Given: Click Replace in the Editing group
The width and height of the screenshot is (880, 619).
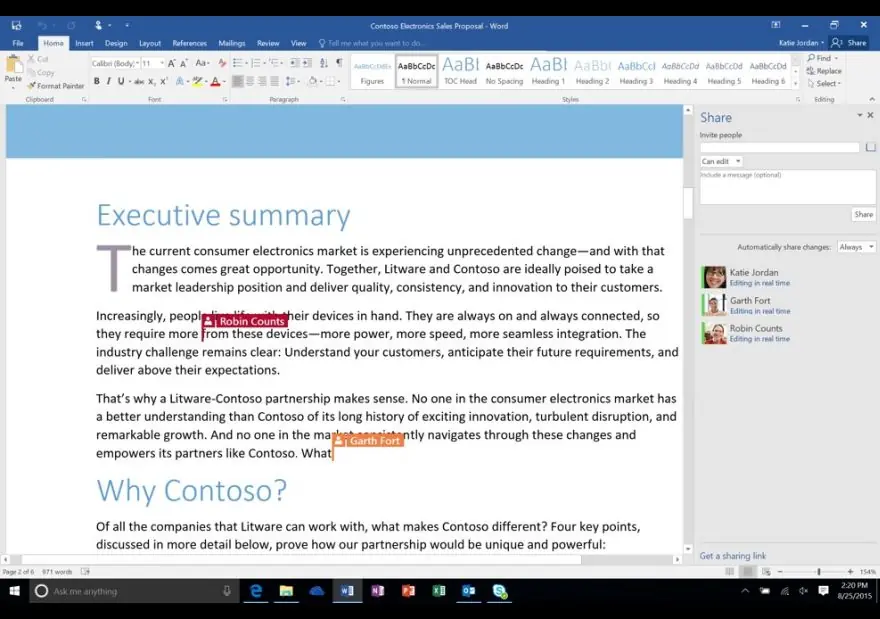Looking at the screenshot, I should [x=824, y=71].
